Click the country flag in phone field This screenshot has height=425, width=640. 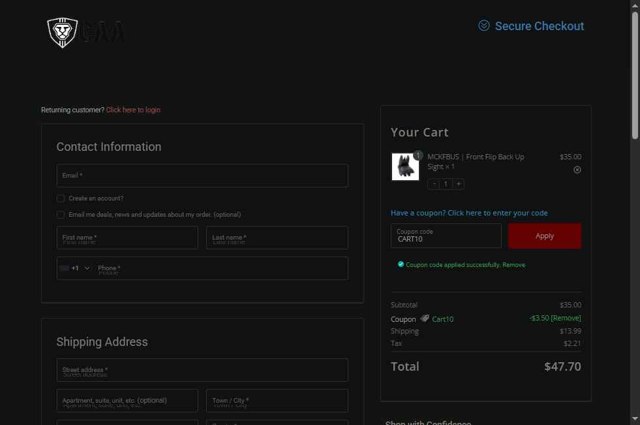pos(64,268)
